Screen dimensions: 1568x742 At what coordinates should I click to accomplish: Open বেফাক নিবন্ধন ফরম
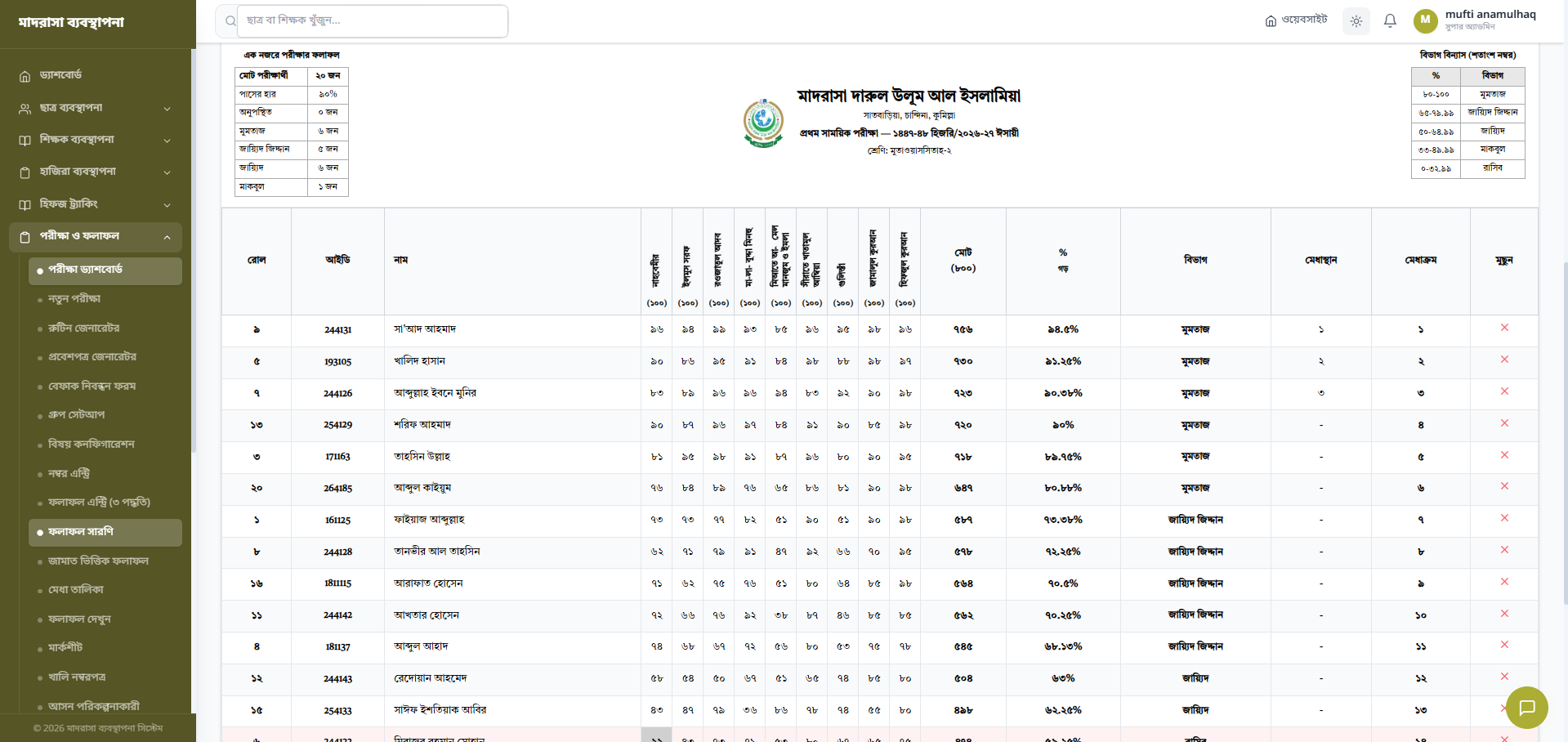105,387
